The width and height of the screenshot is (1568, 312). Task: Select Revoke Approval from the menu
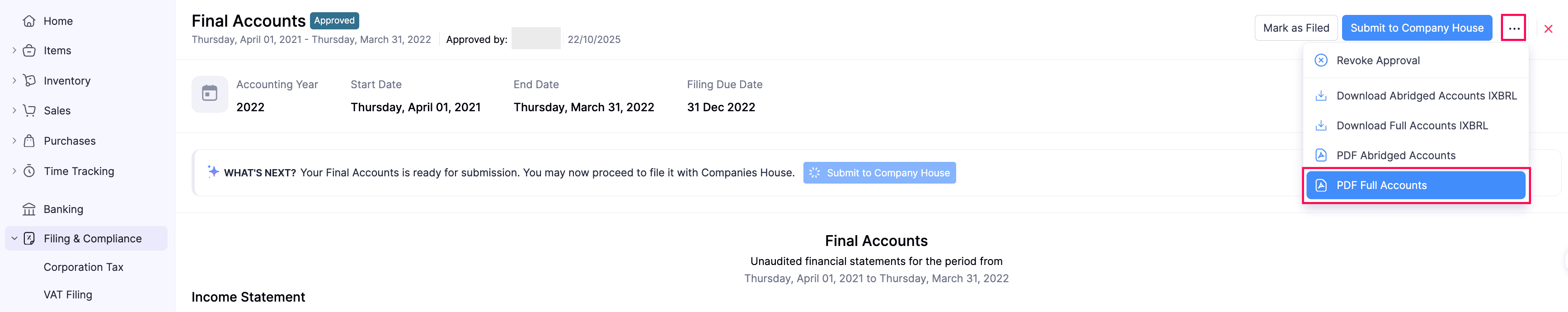[x=1377, y=60]
